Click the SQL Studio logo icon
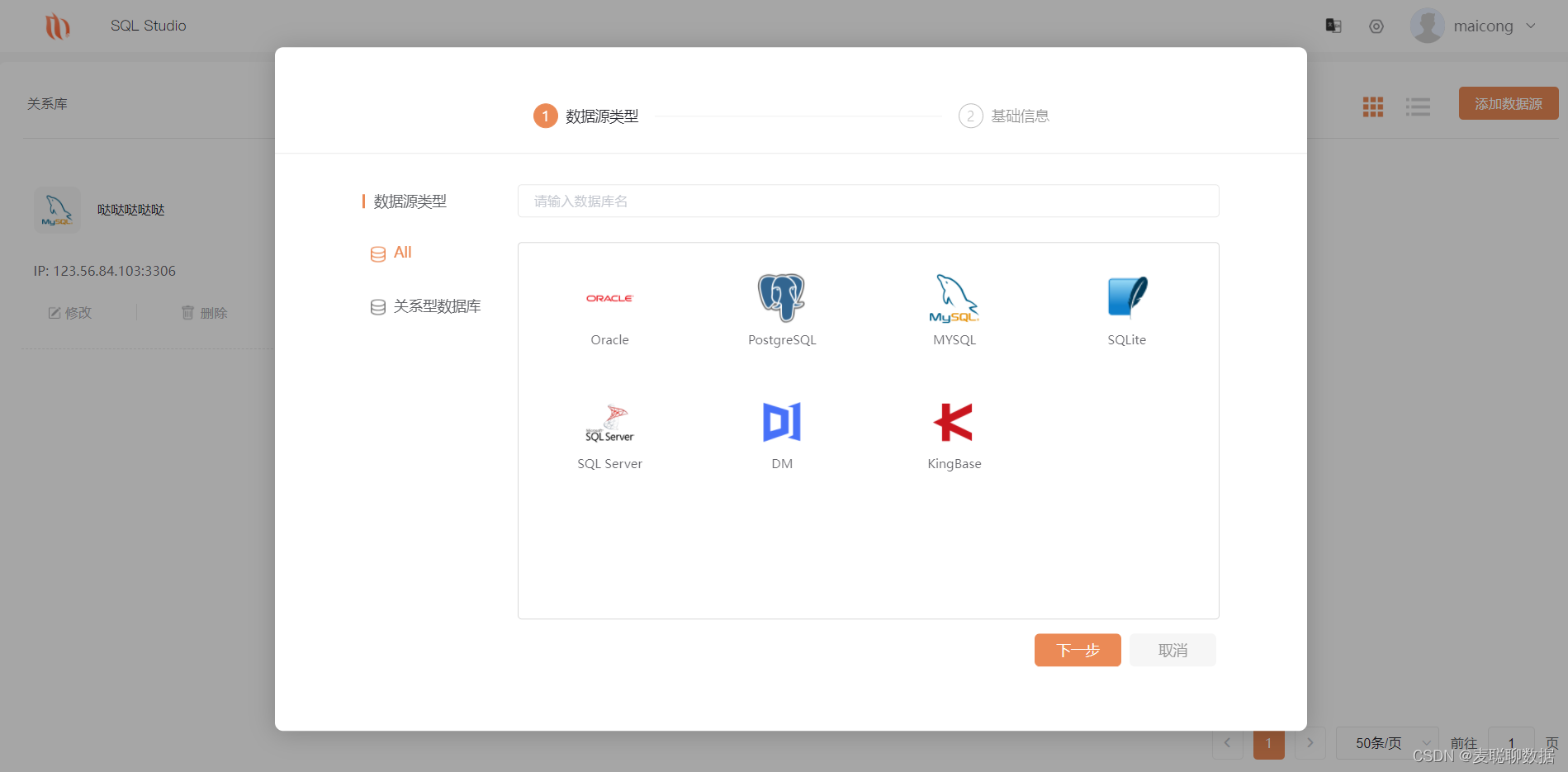Image resolution: width=1568 pixels, height=772 pixels. 57,26
